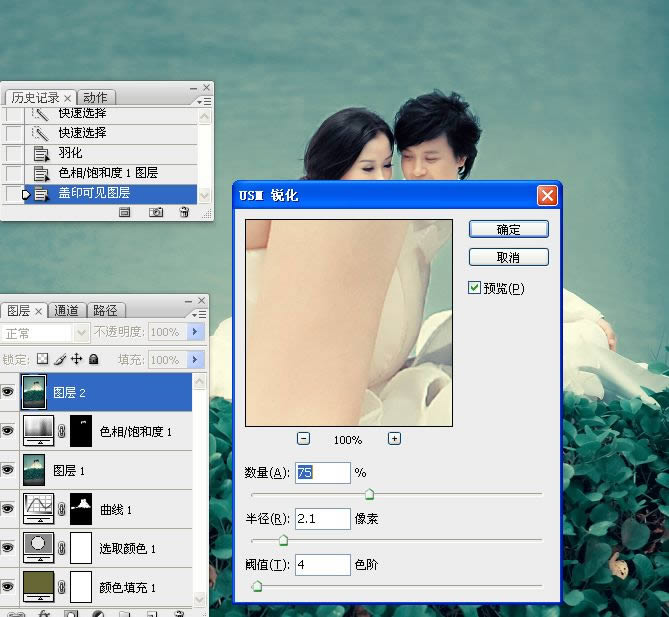
Task: Expand the 不透明度 opacity arrow
Action: coord(195,332)
